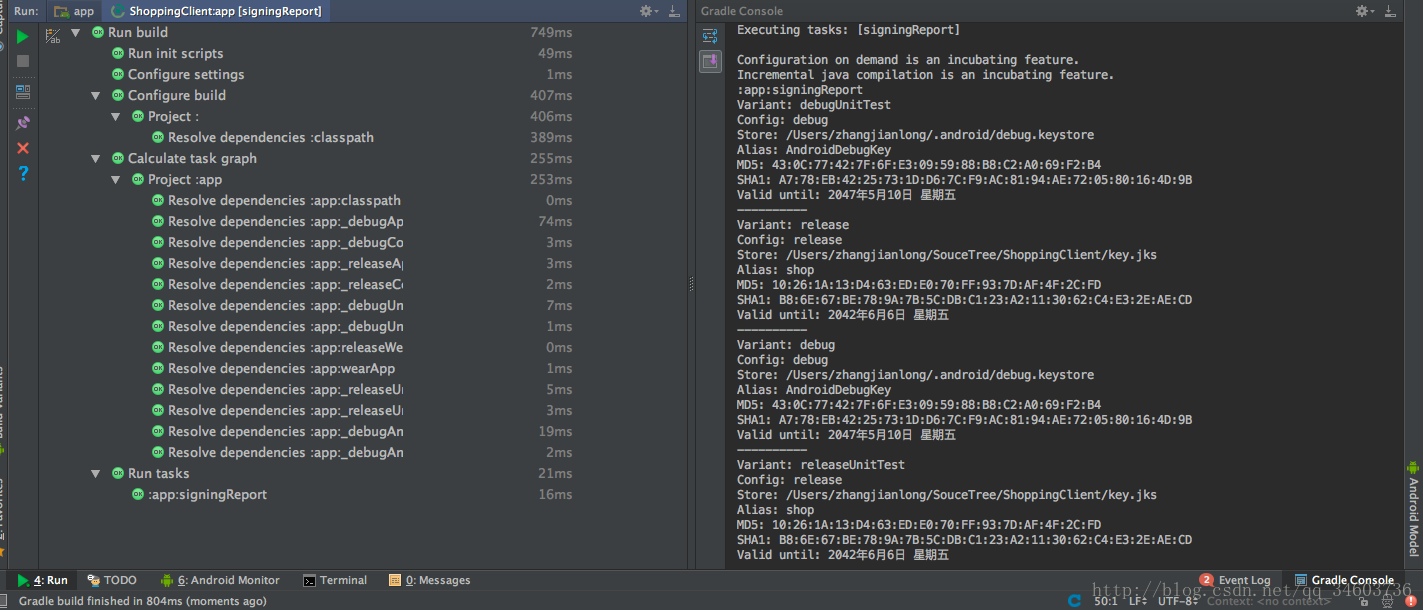Image resolution: width=1423 pixels, height=610 pixels.
Task: Pin the Run tab with the pushpin icon
Action: click(23, 123)
